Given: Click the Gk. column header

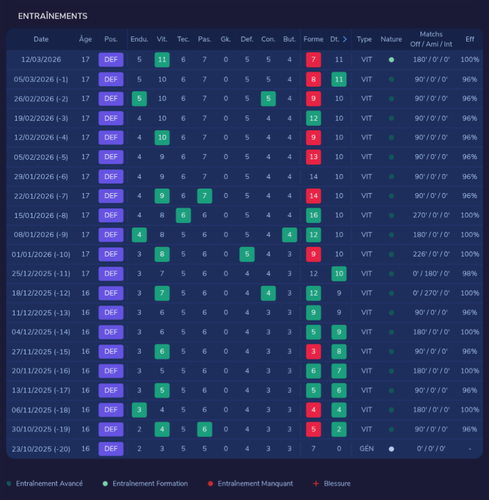Looking at the screenshot, I should tap(226, 39).
